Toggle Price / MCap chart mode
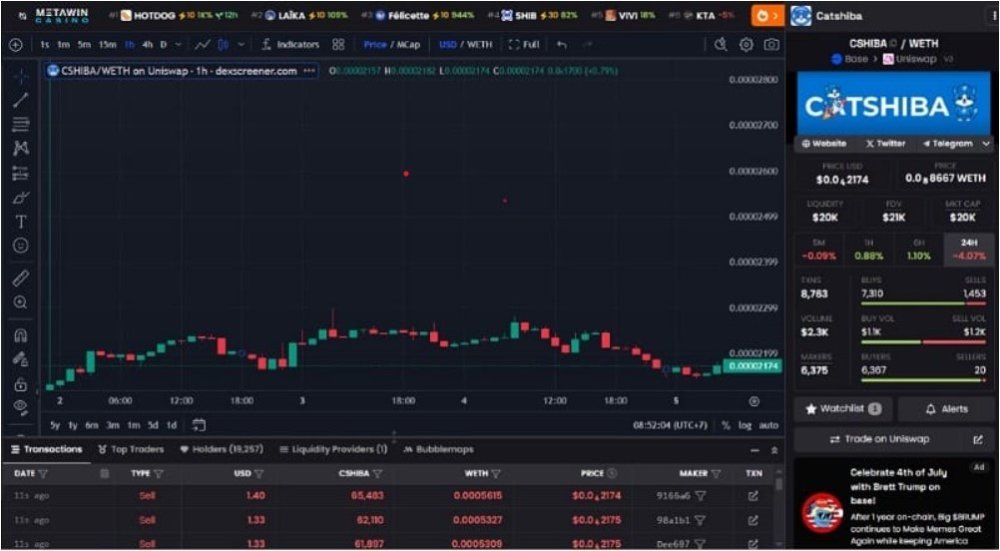The height and width of the screenshot is (551, 1000). click(x=392, y=45)
